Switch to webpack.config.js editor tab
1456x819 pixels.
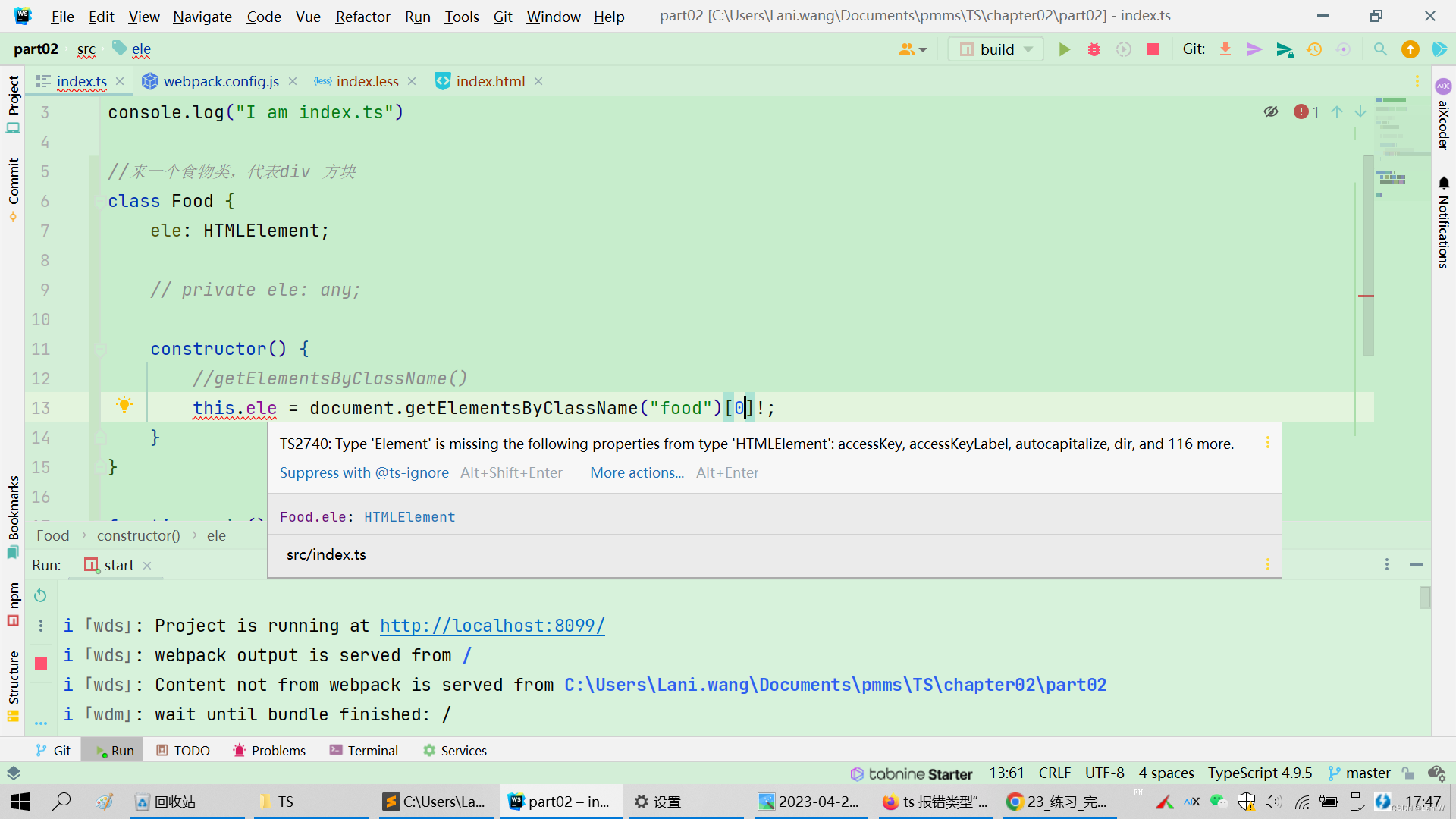point(221,81)
